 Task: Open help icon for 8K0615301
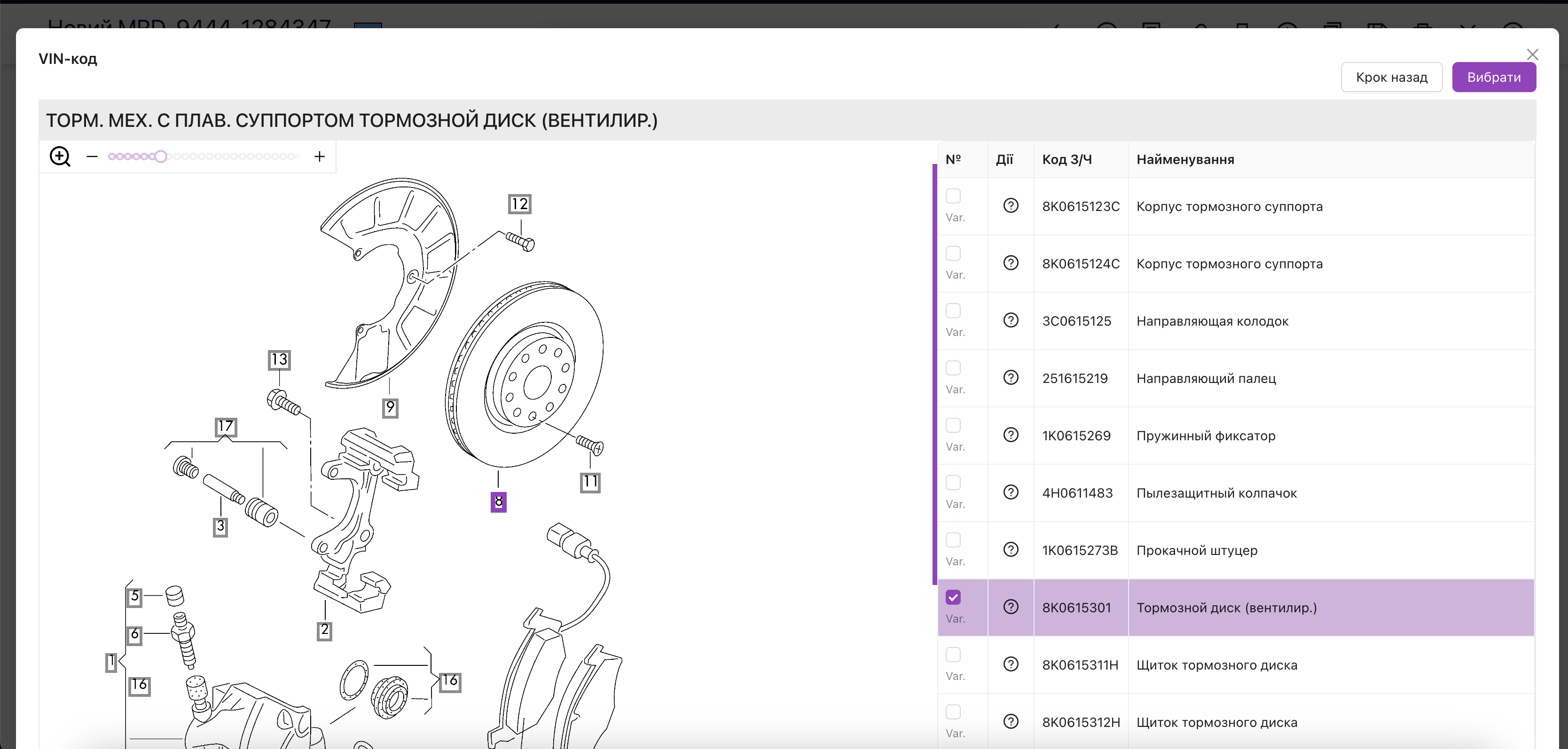pos(1011,607)
